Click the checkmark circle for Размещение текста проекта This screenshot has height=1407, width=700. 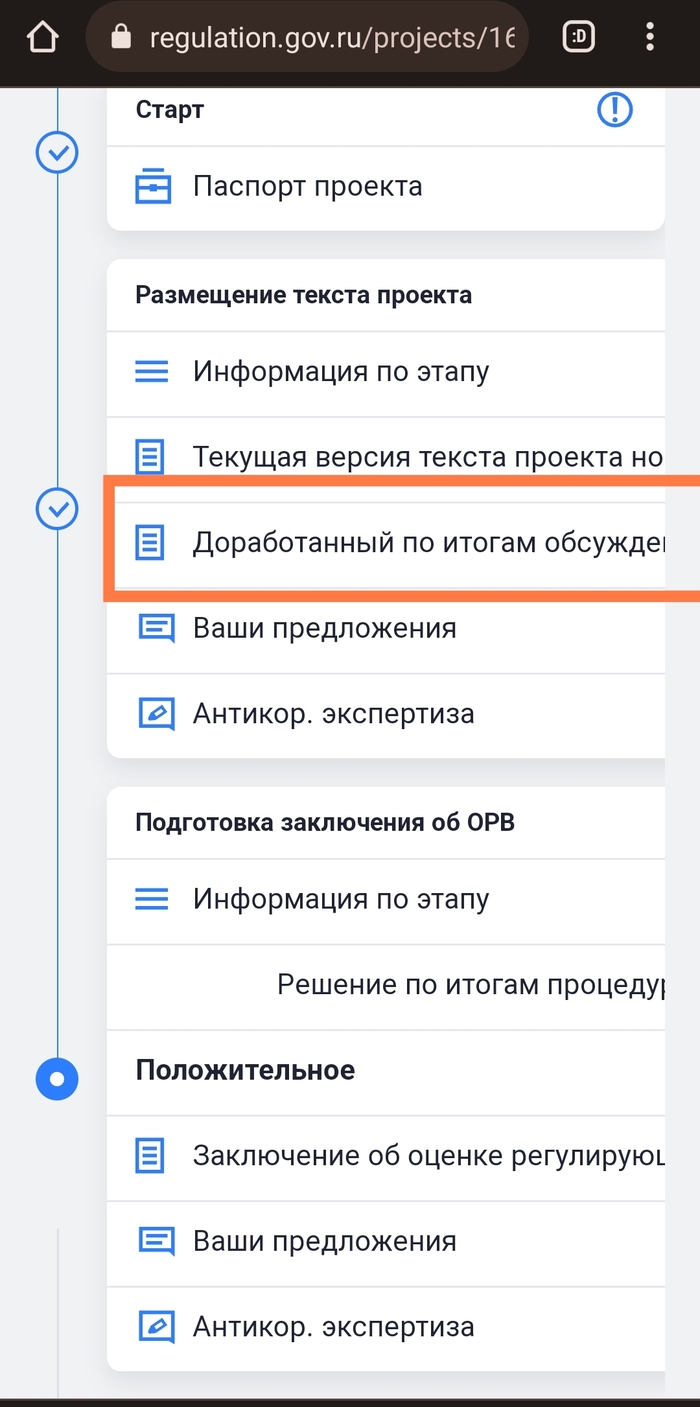pos(57,509)
